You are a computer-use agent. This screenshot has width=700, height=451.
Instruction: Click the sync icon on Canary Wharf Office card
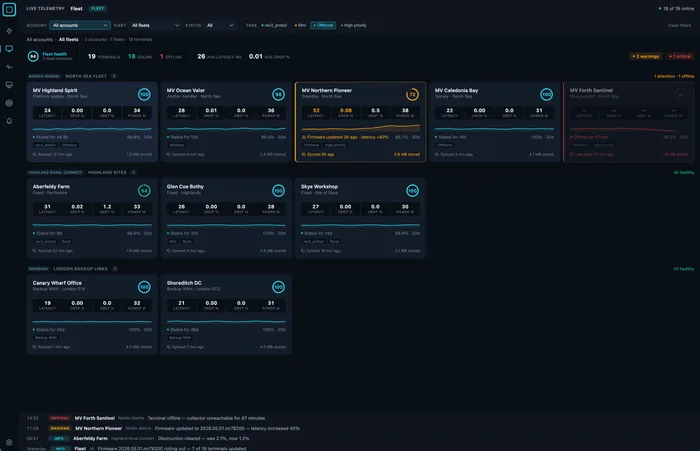click(35, 347)
